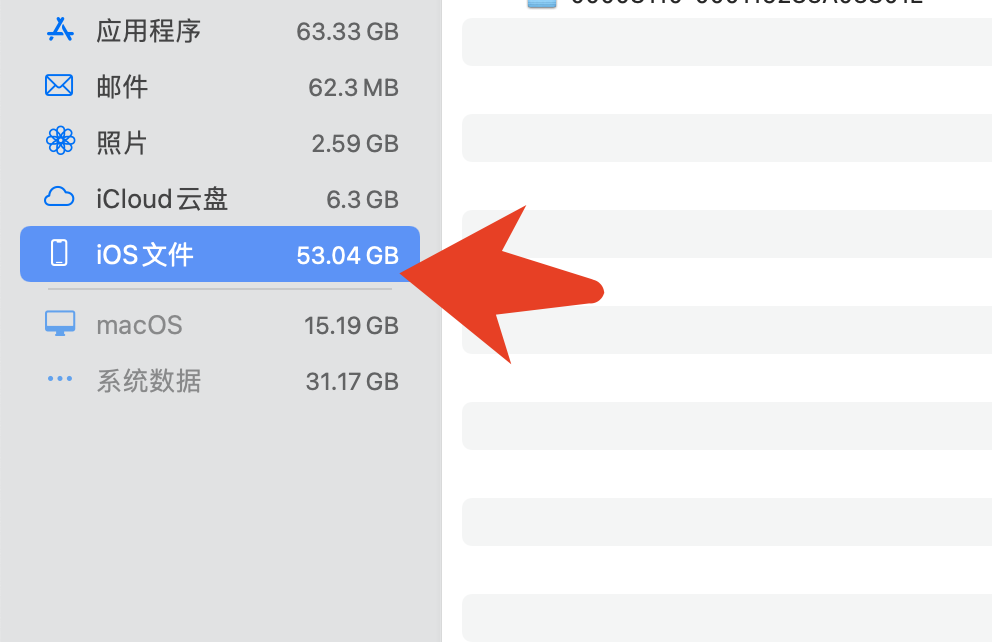This screenshot has width=992, height=642.
Task: Open the iCloud云盘 category
Action: coord(162,199)
